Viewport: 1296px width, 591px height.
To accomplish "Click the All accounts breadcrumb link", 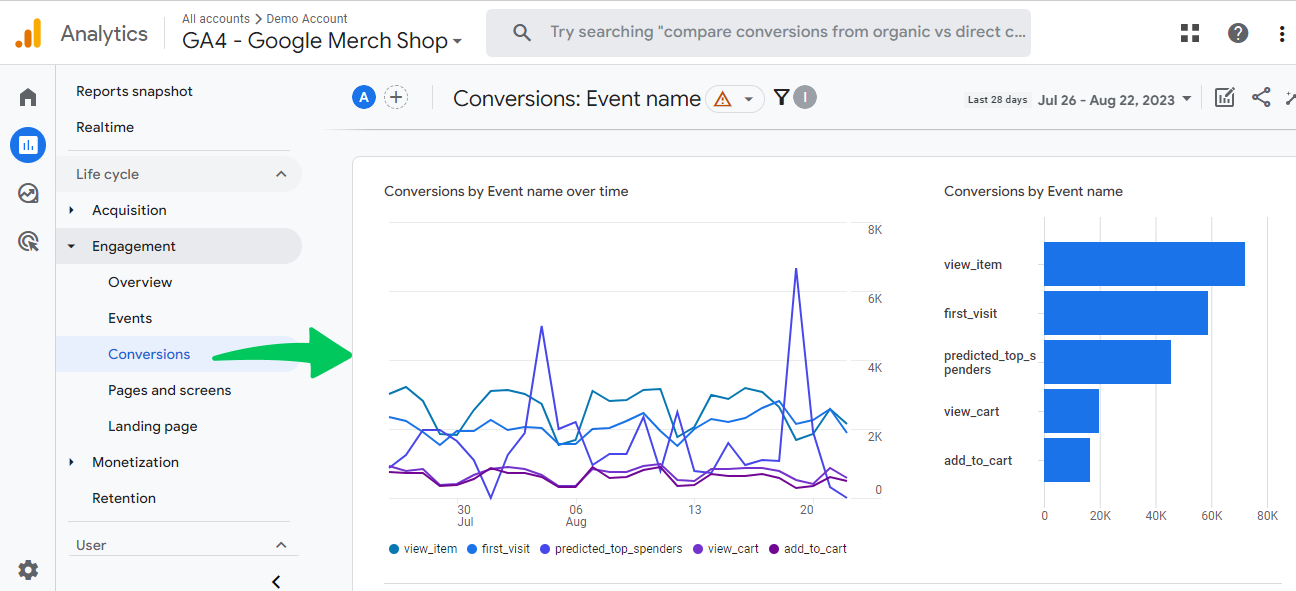I will [x=218, y=18].
